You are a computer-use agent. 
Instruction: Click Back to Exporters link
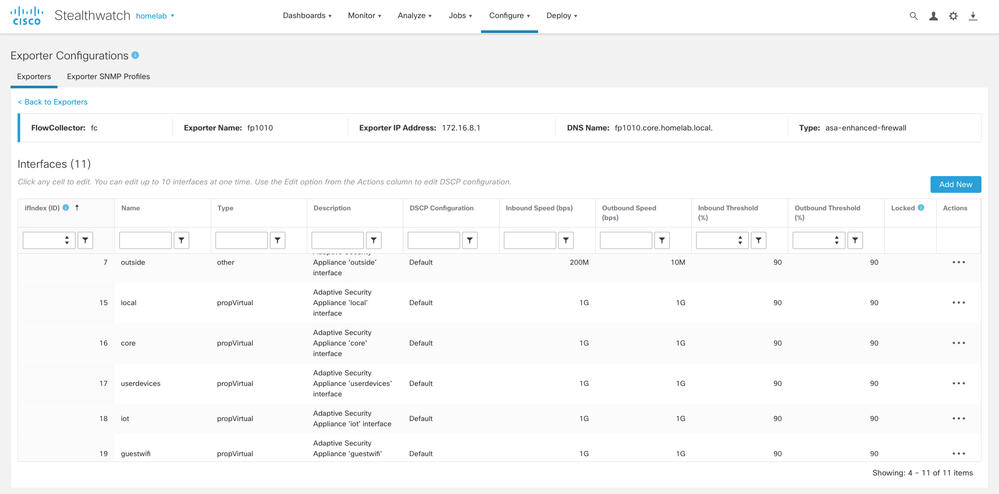click(53, 102)
